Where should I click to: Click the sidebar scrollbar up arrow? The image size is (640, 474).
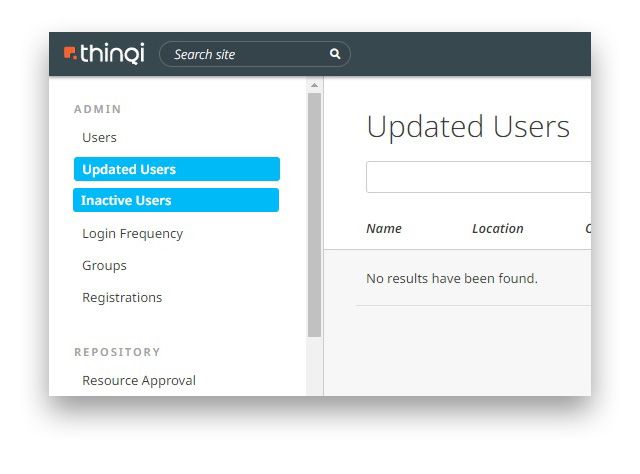pos(314,85)
